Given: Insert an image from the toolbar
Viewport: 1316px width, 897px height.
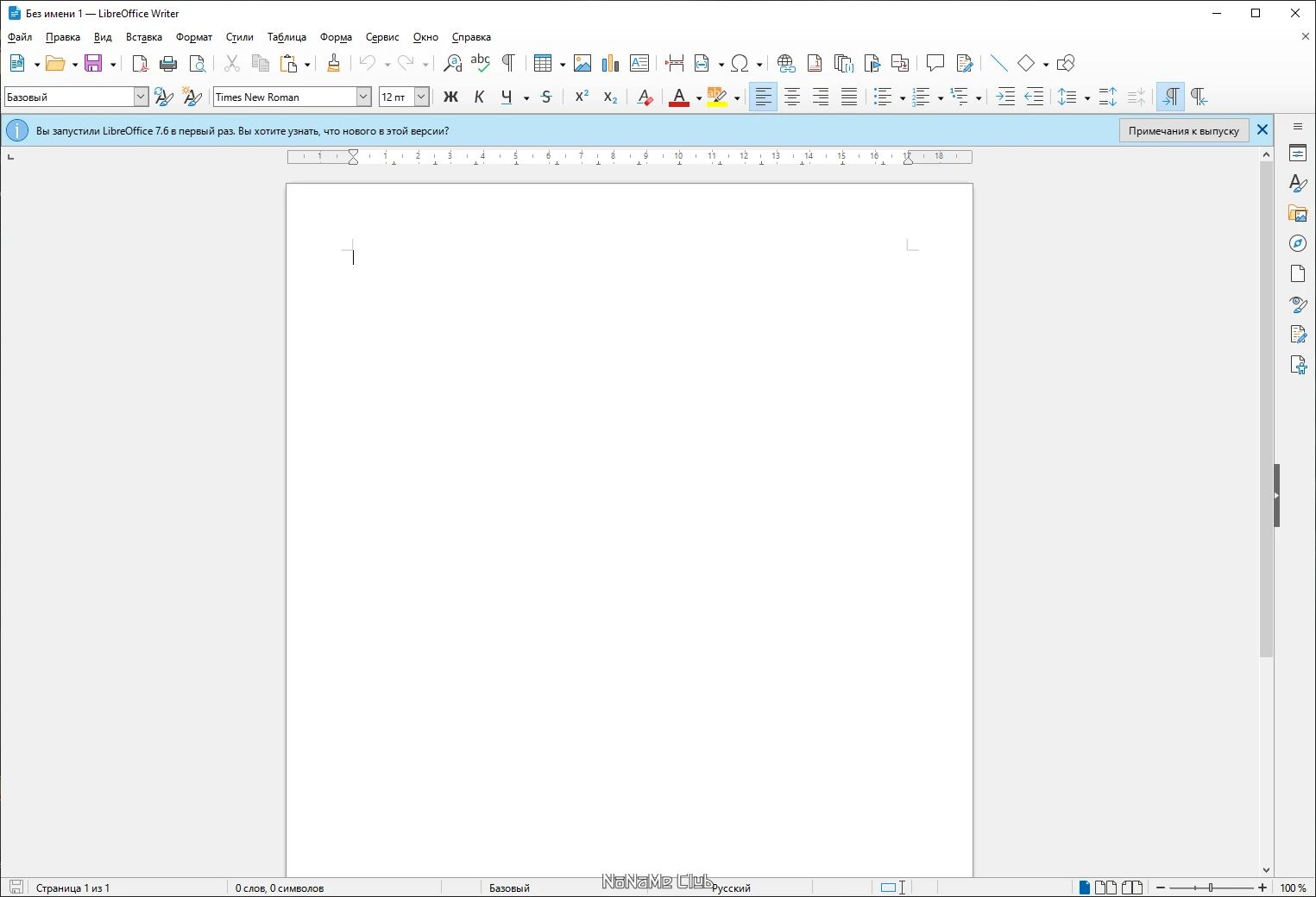Looking at the screenshot, I should coord(582,63).
